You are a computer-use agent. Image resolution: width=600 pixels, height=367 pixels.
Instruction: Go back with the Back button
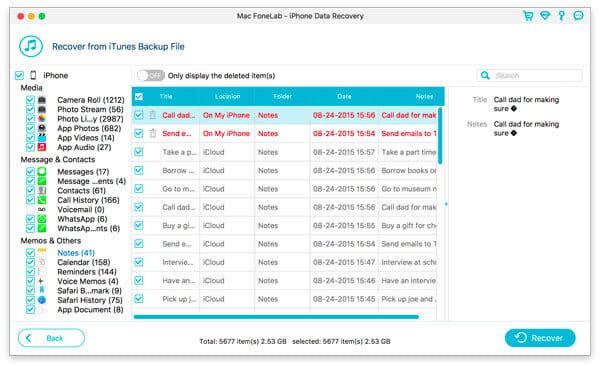click(x=51, y=338)
